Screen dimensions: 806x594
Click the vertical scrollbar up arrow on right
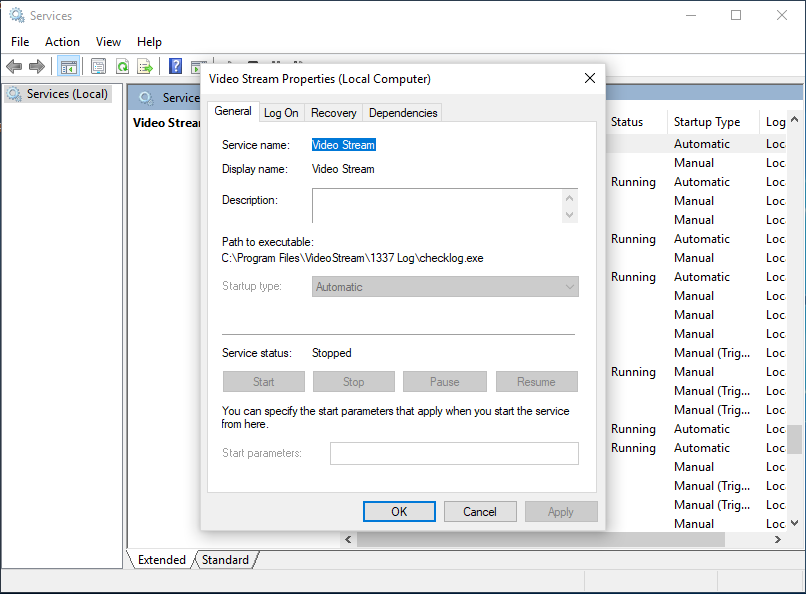pos(796,119)
